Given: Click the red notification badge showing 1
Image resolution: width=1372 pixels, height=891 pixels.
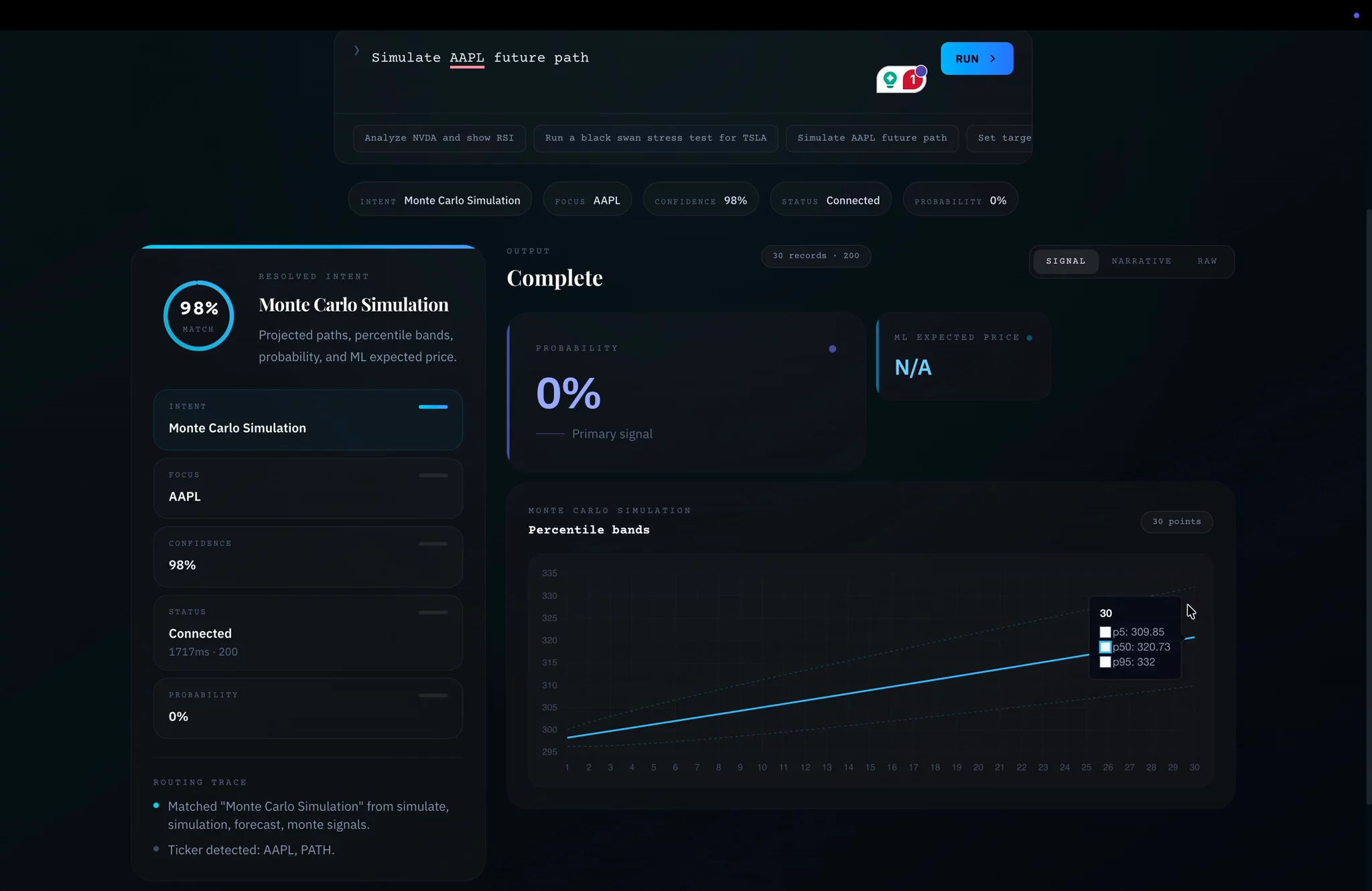Looking at the screenshot, I should [912, 80].
